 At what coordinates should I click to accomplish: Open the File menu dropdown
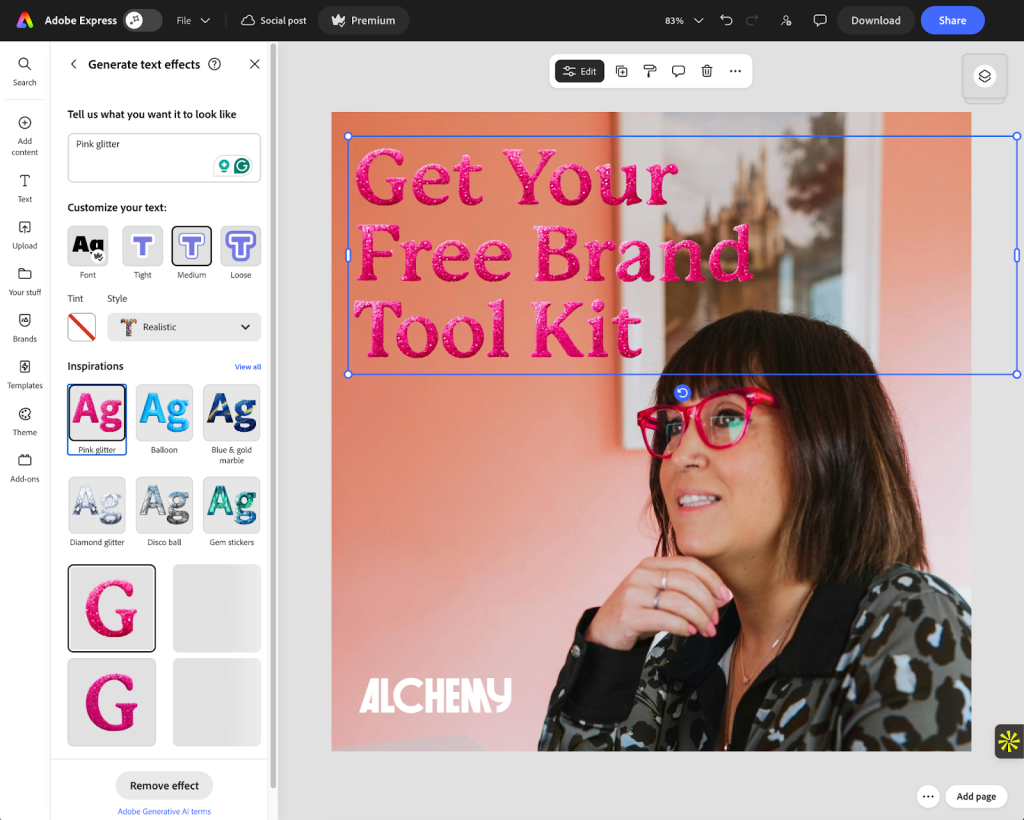coord(193,20)
